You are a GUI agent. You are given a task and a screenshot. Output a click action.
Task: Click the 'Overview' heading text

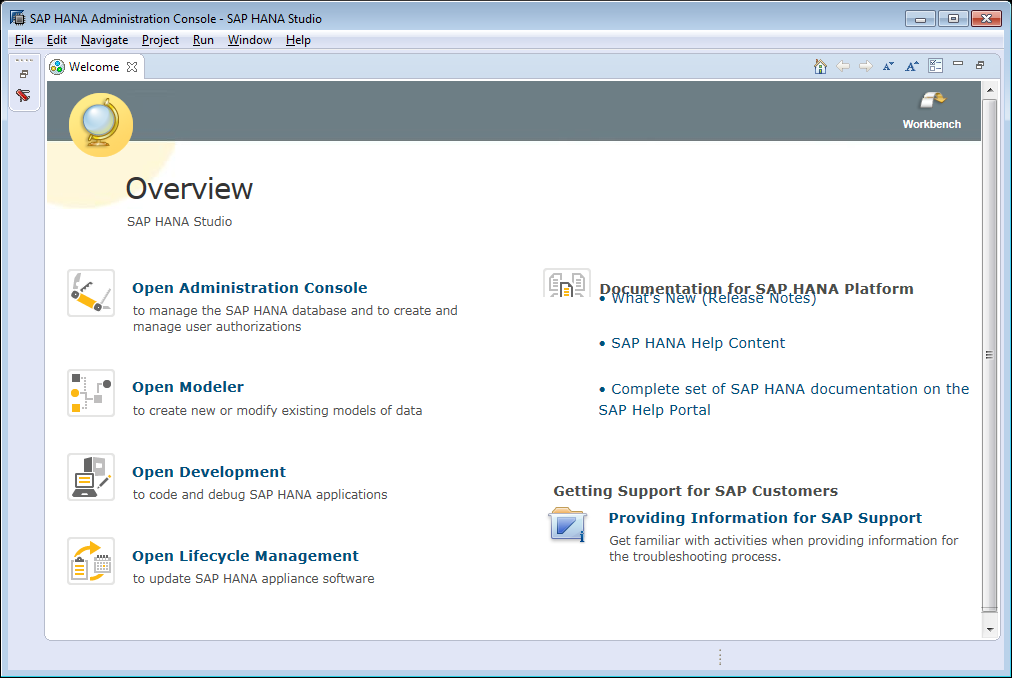pyautogui.click(x=189, y=189)
